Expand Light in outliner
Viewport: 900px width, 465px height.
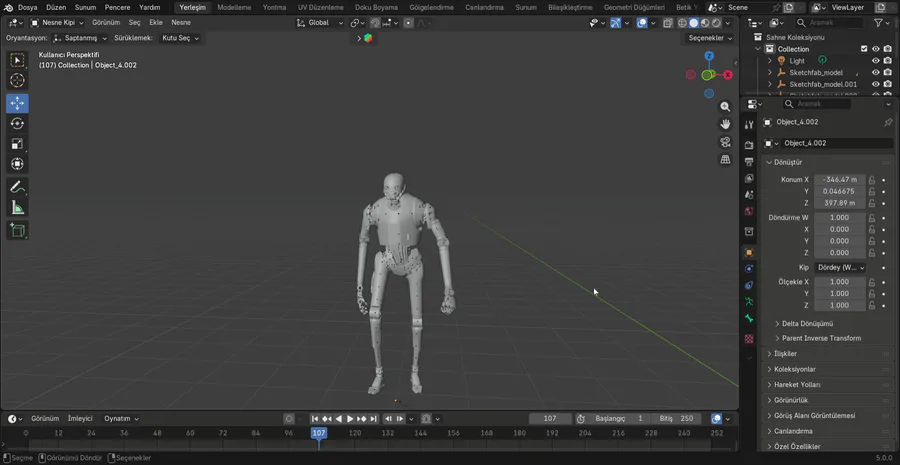pos(770,61)
